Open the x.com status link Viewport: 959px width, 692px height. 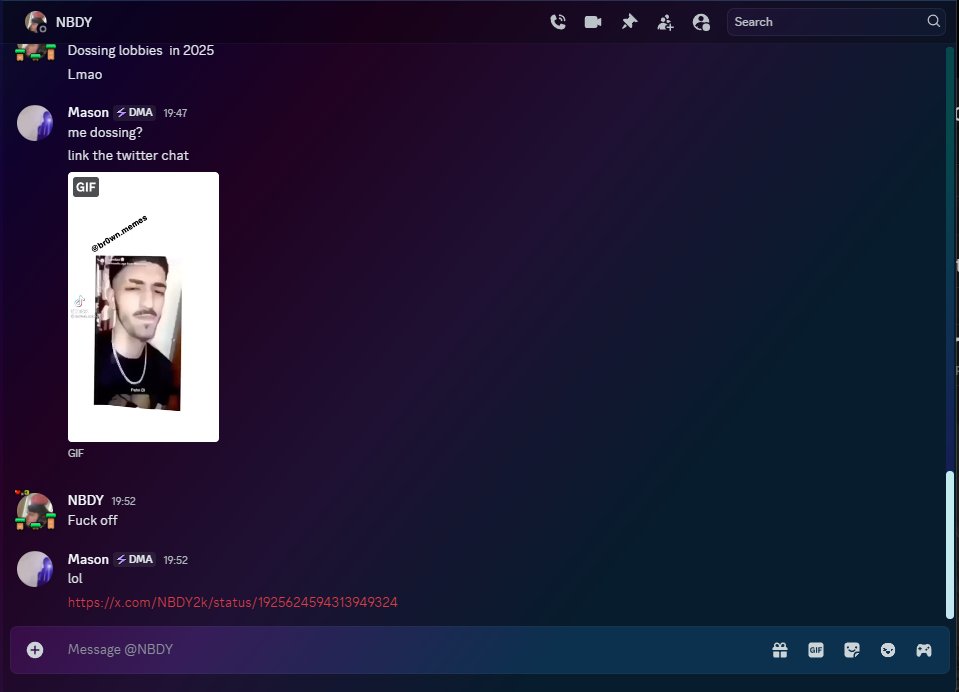[x=232, y=601]
